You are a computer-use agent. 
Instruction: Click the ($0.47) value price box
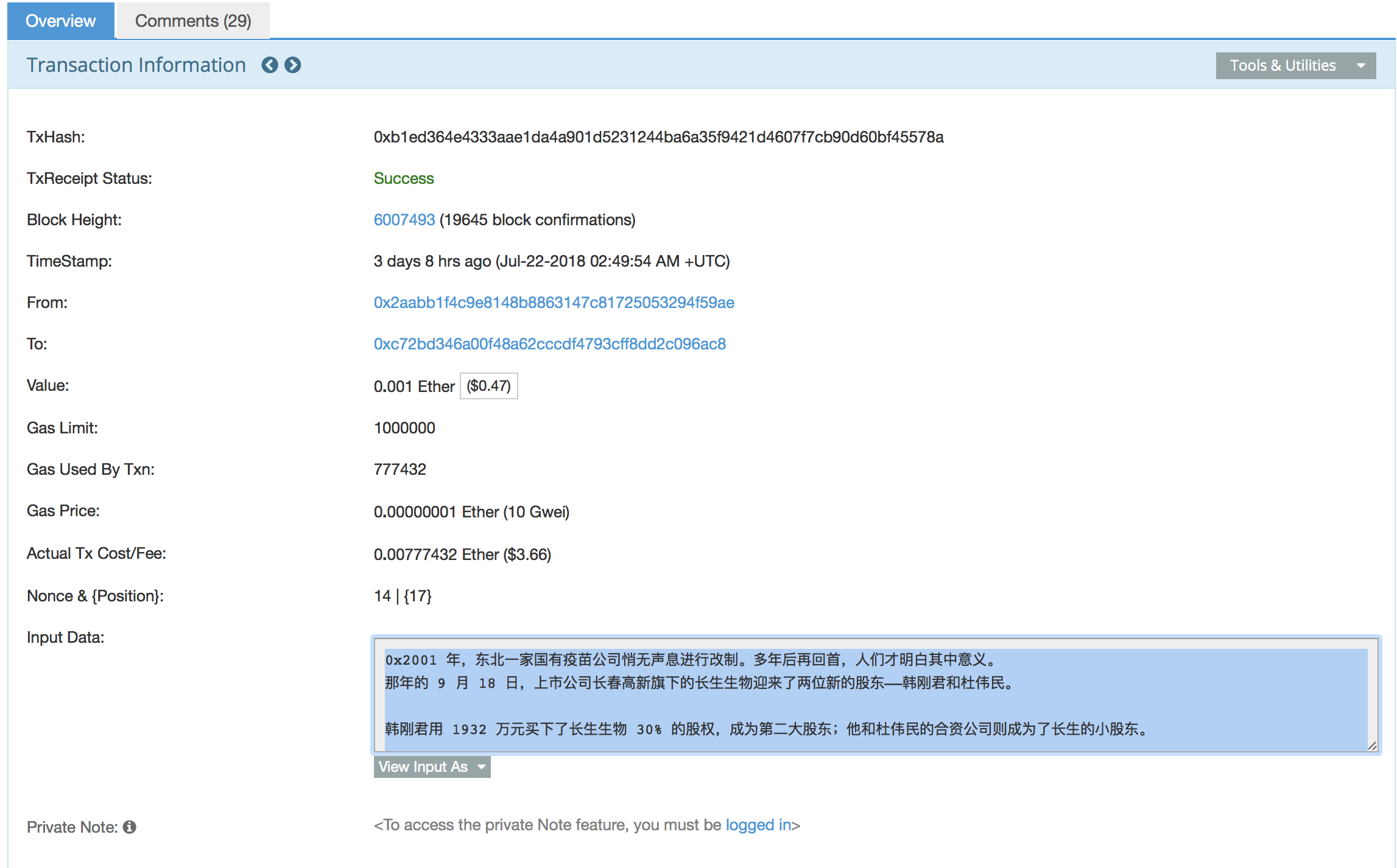click(x=488, y=386)
